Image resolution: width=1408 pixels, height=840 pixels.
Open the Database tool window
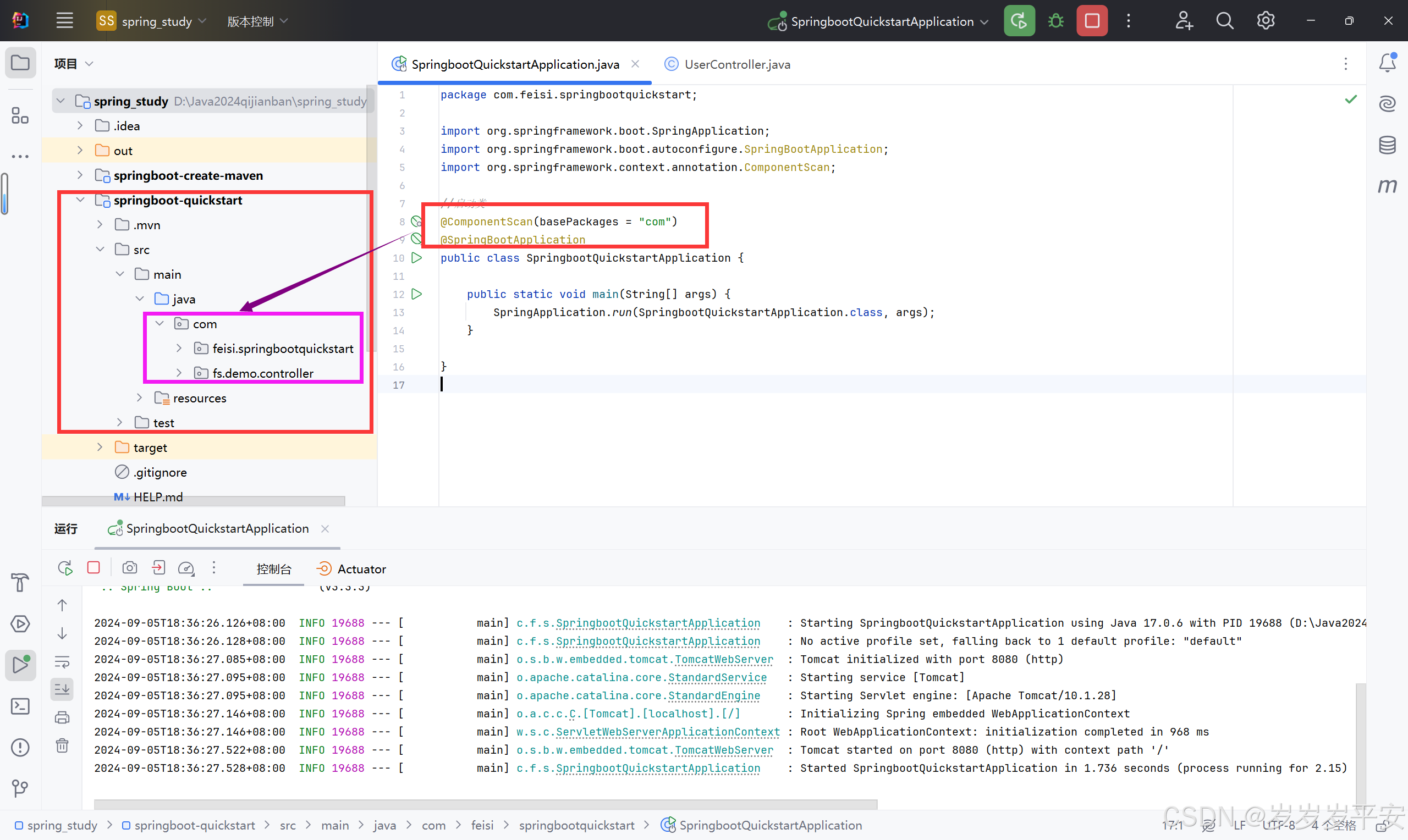(x=1387, y=145)
